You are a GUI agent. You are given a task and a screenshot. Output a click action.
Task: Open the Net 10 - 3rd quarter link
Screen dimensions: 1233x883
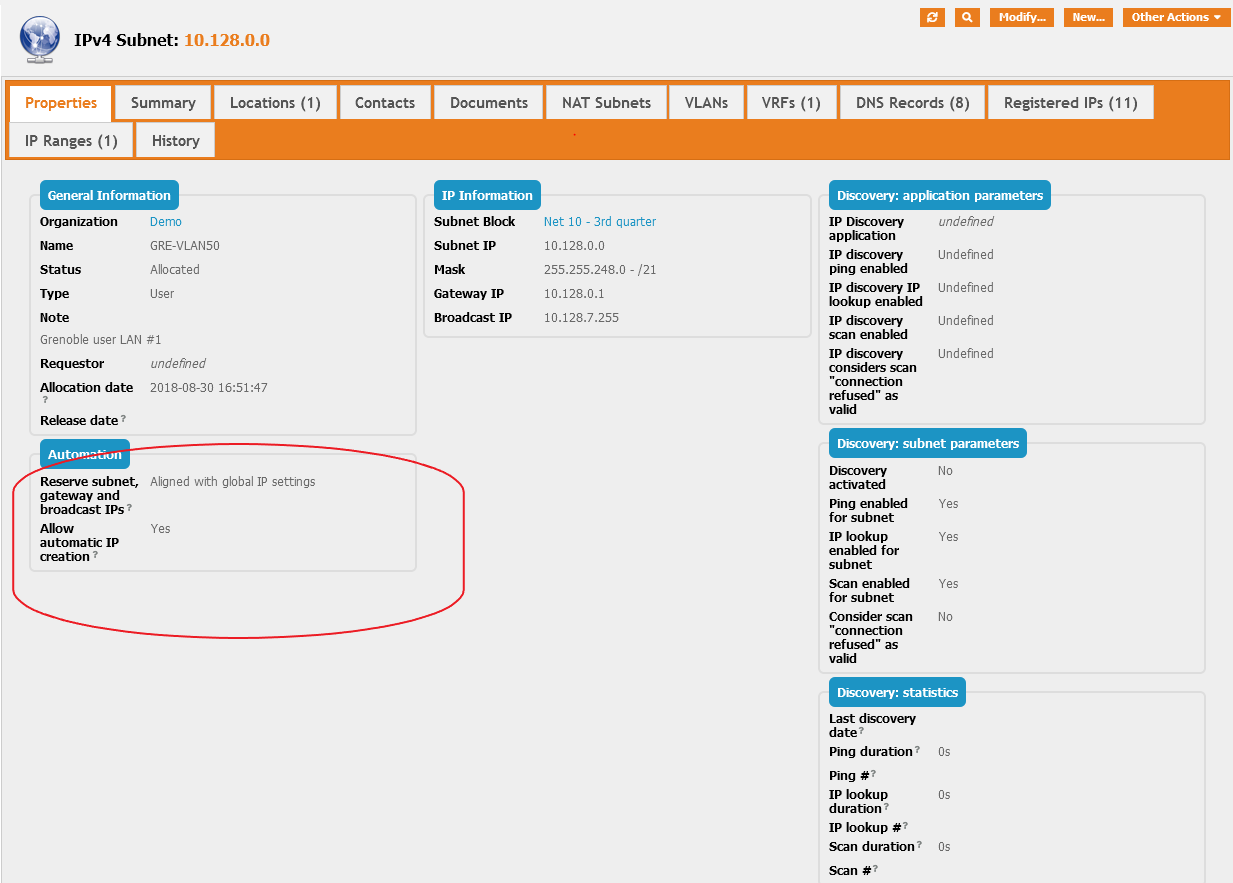pos(600,222)
